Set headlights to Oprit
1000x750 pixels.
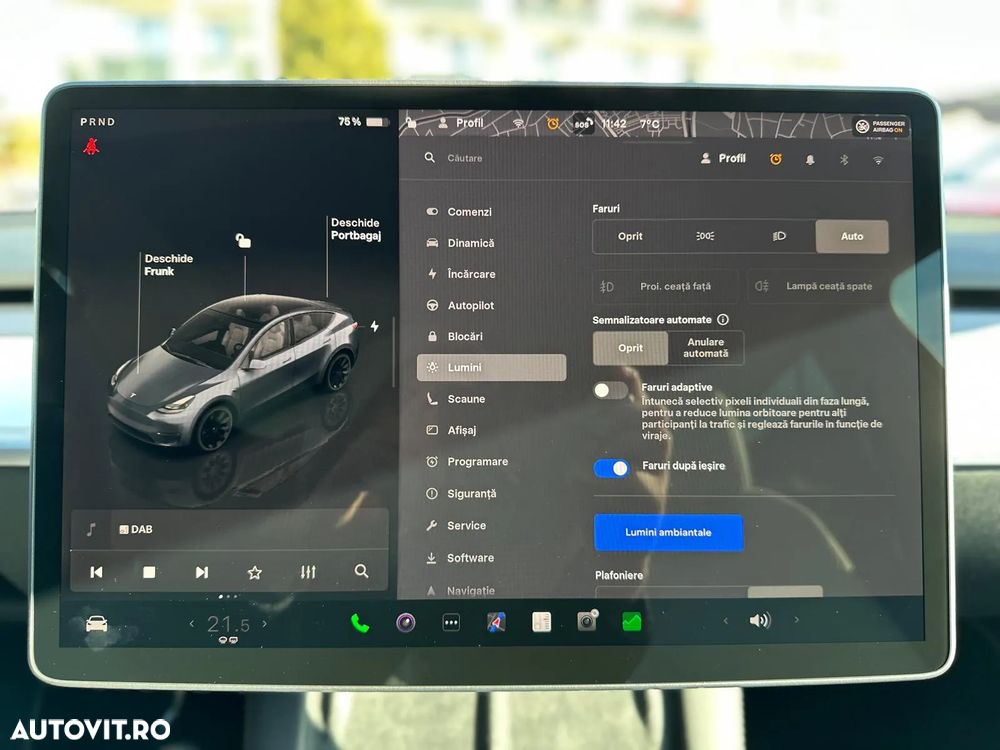pos(630,237)
